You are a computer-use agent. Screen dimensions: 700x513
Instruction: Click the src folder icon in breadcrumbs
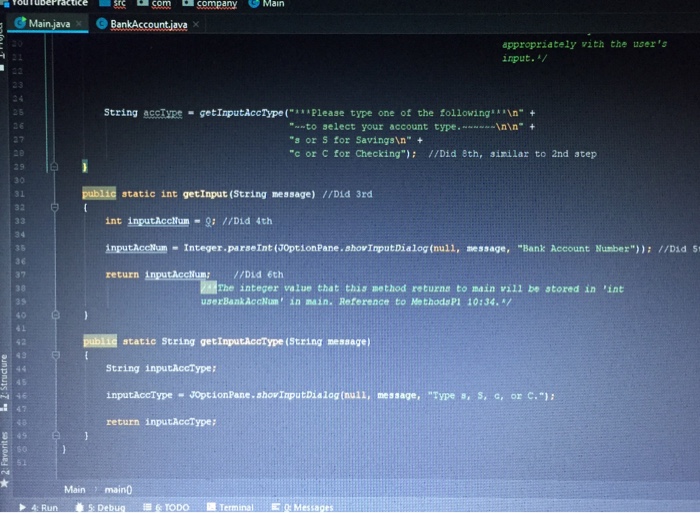[104, 3]
